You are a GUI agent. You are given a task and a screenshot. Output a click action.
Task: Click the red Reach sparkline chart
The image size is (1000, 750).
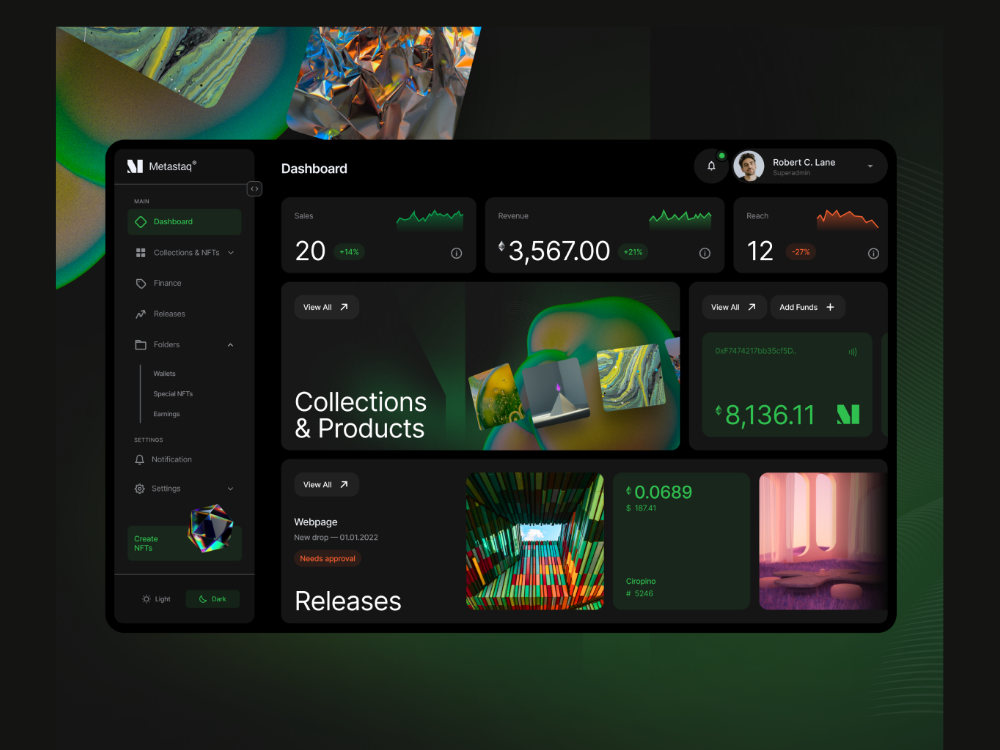[x=848, y=219]
